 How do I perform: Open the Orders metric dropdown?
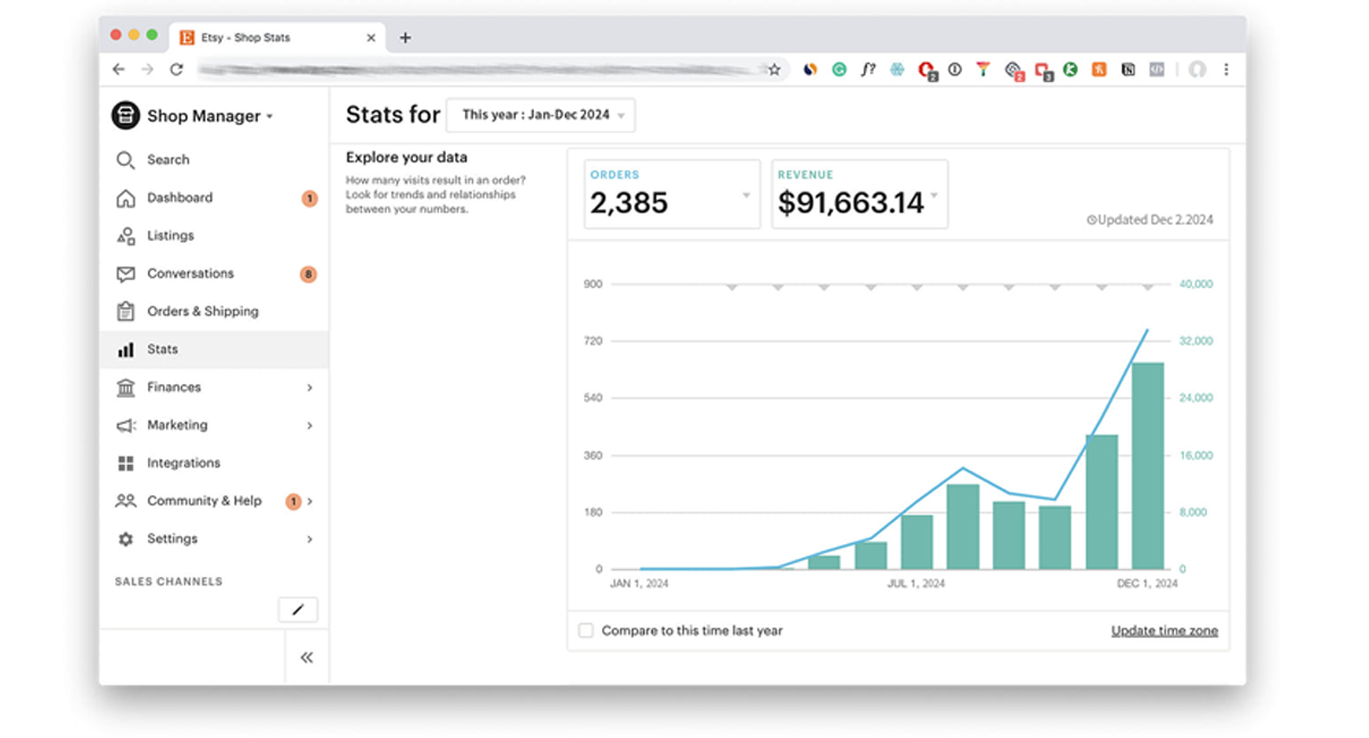(672, 194)
